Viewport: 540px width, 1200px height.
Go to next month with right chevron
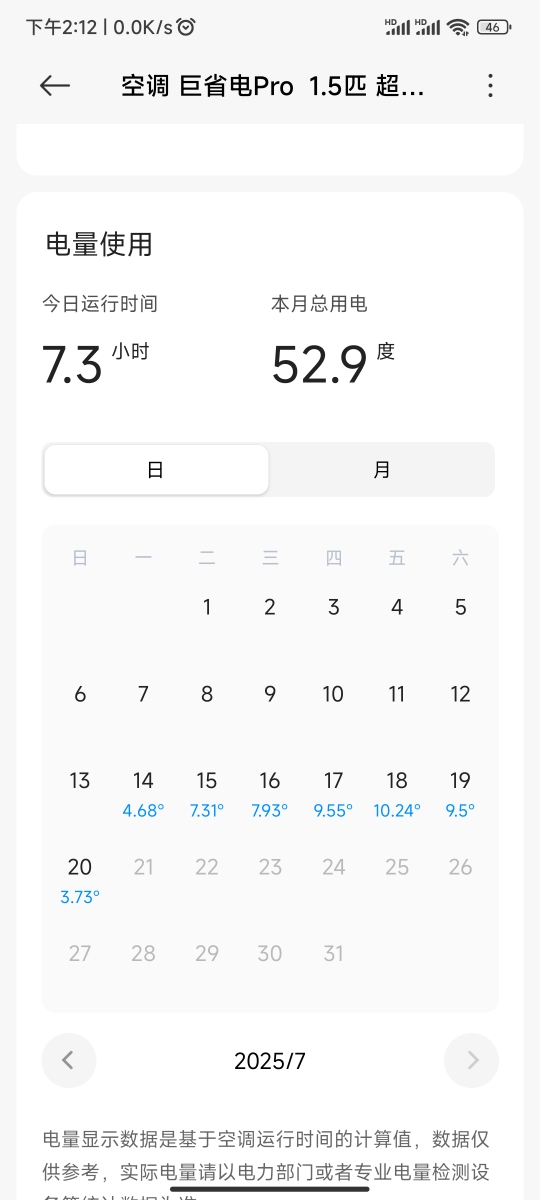472,1061
